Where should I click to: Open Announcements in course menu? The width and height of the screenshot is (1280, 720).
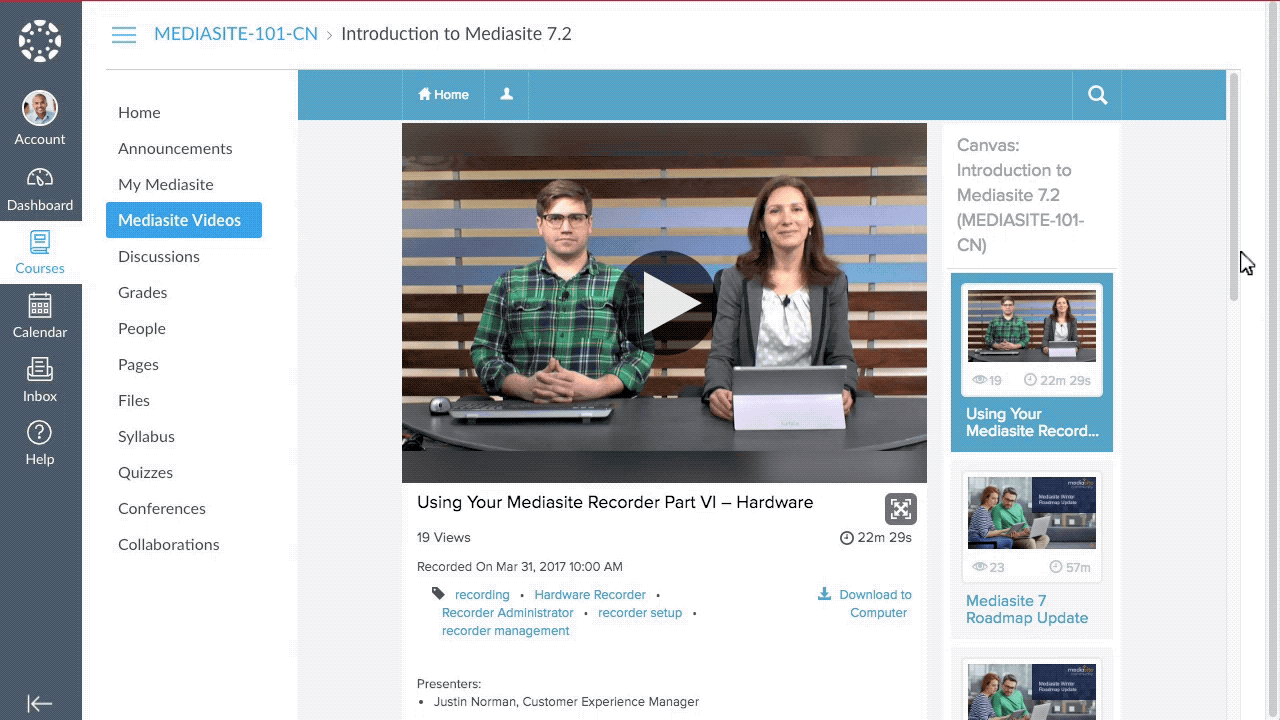click(x=175, y=149)
